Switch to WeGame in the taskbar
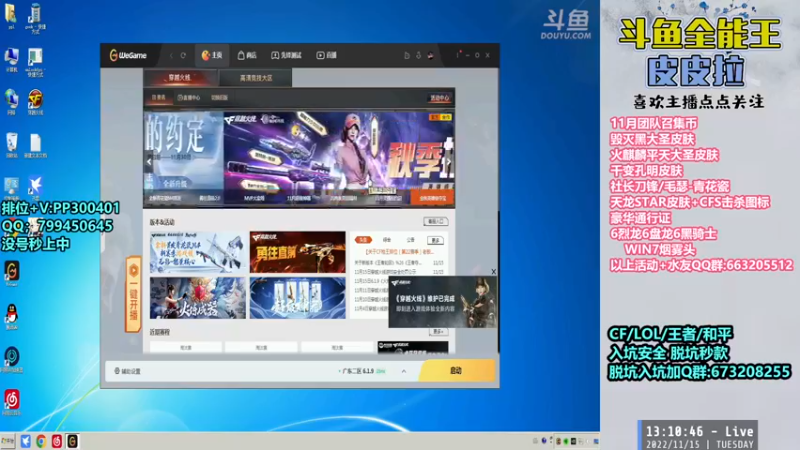The image size is (800, 450). pos(72,441)
